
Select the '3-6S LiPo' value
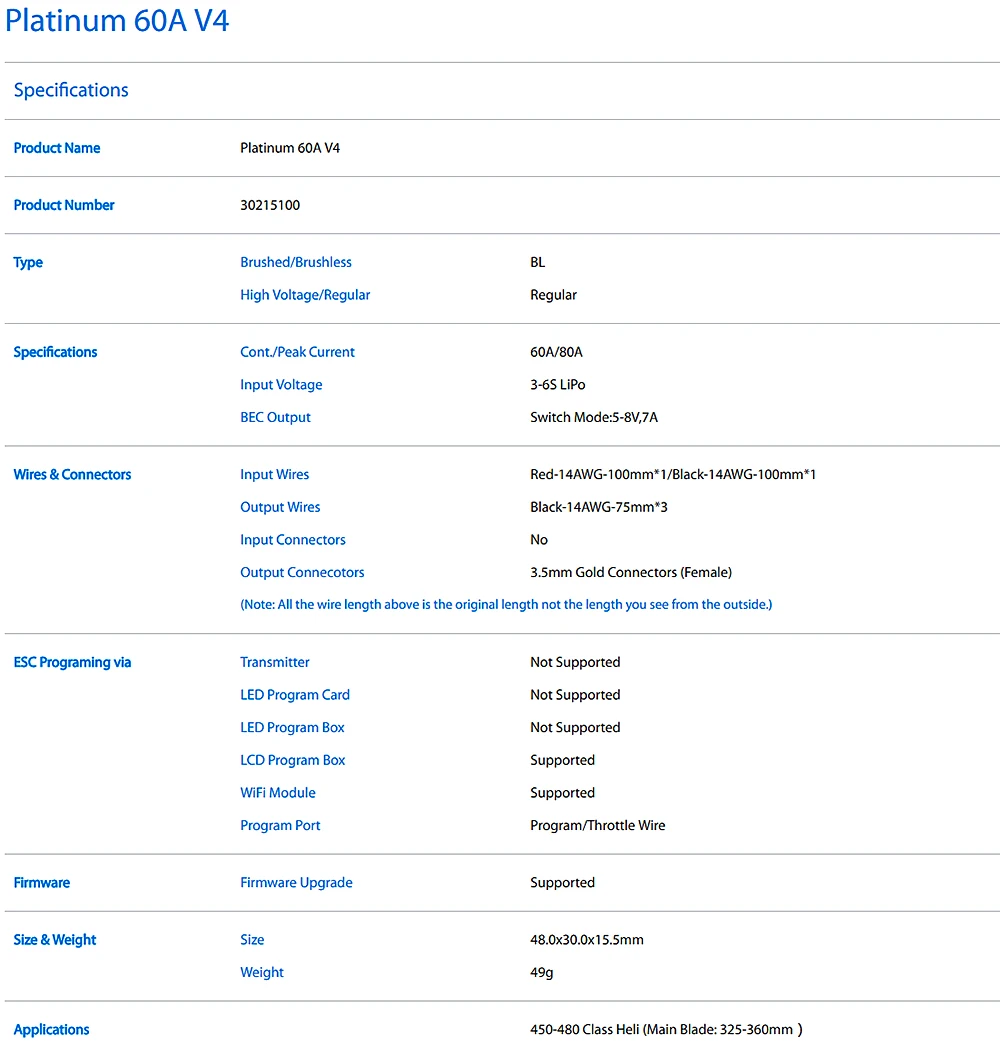click(558, 384)
